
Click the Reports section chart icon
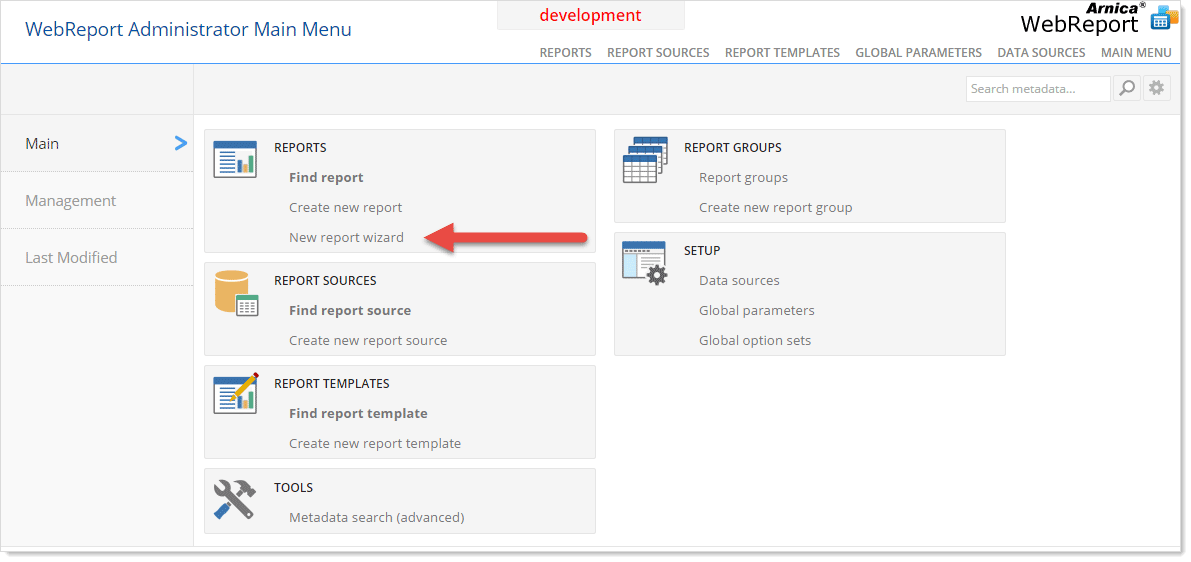[x=235, y=160]
